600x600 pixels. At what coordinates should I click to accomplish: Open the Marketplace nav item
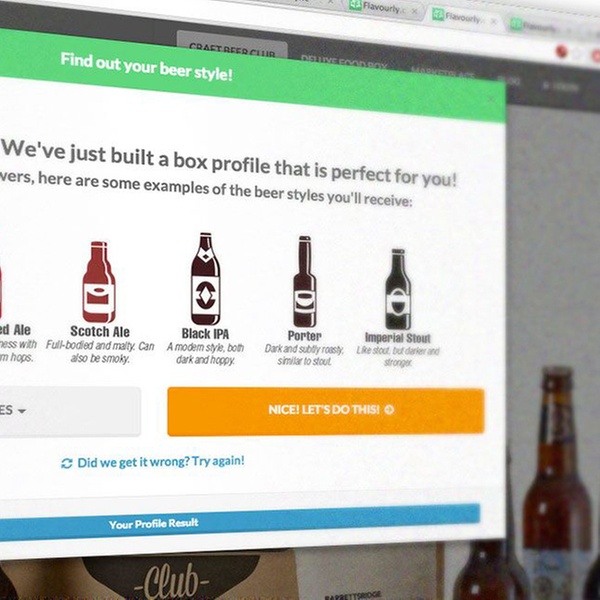click(x=443, y=73)
